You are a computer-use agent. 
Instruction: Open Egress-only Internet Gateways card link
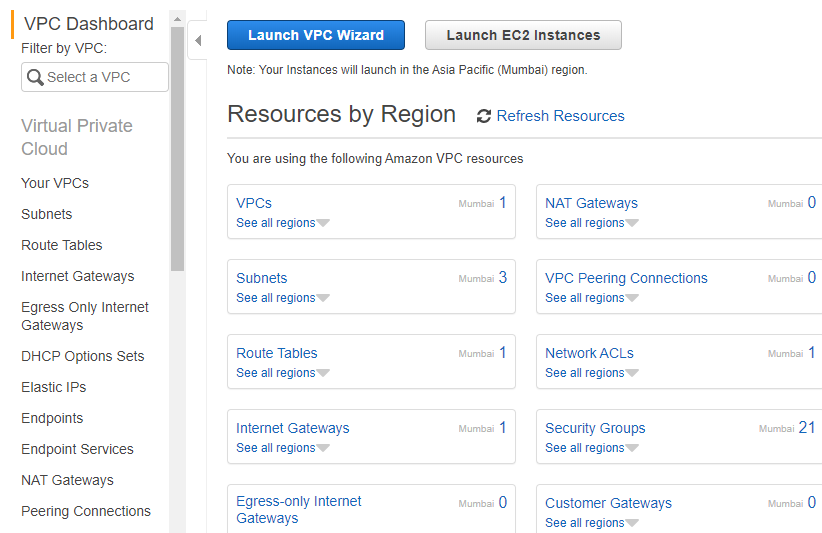point(299,509)
